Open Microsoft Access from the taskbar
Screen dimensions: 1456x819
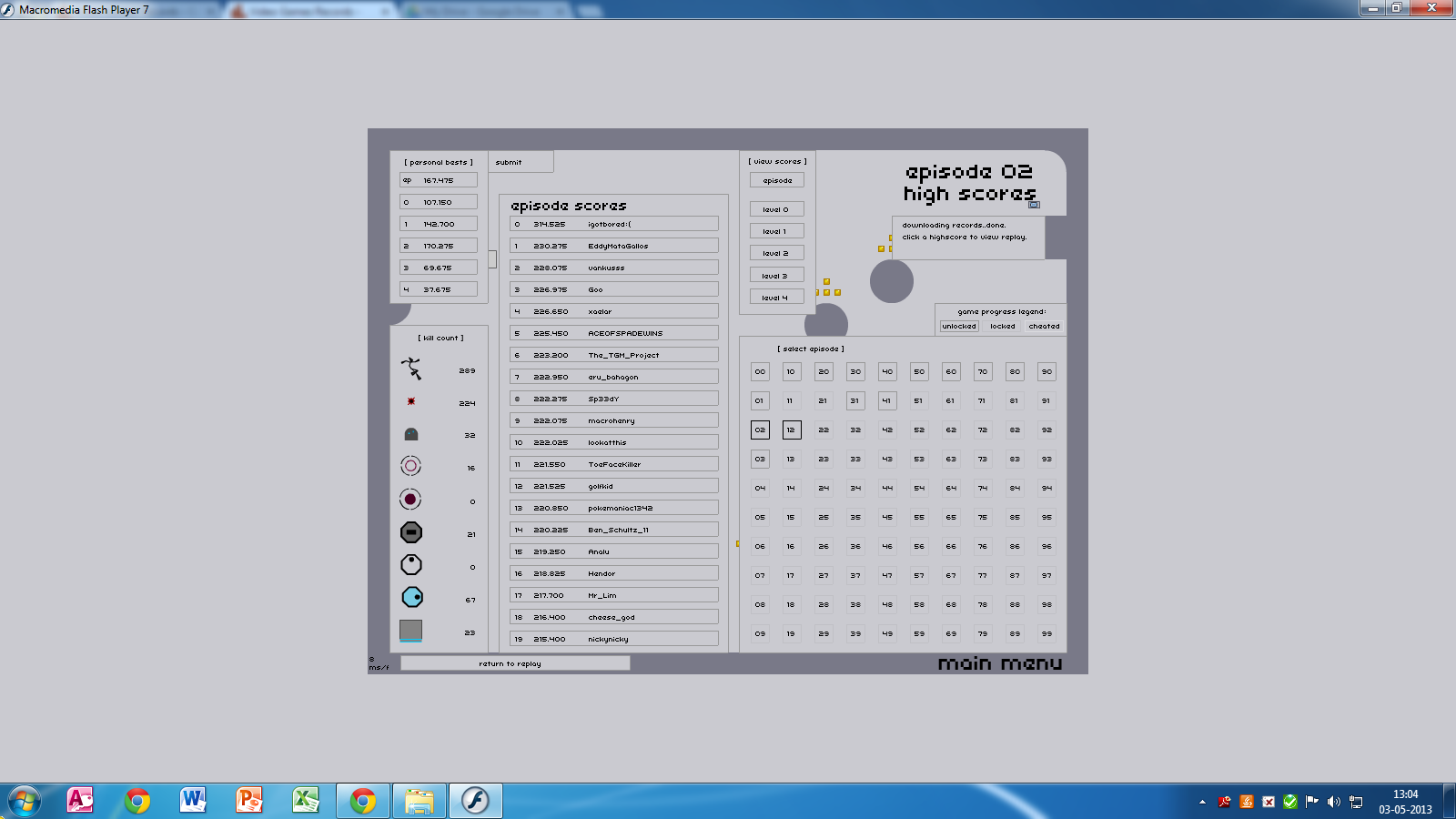tap(80, 801)
